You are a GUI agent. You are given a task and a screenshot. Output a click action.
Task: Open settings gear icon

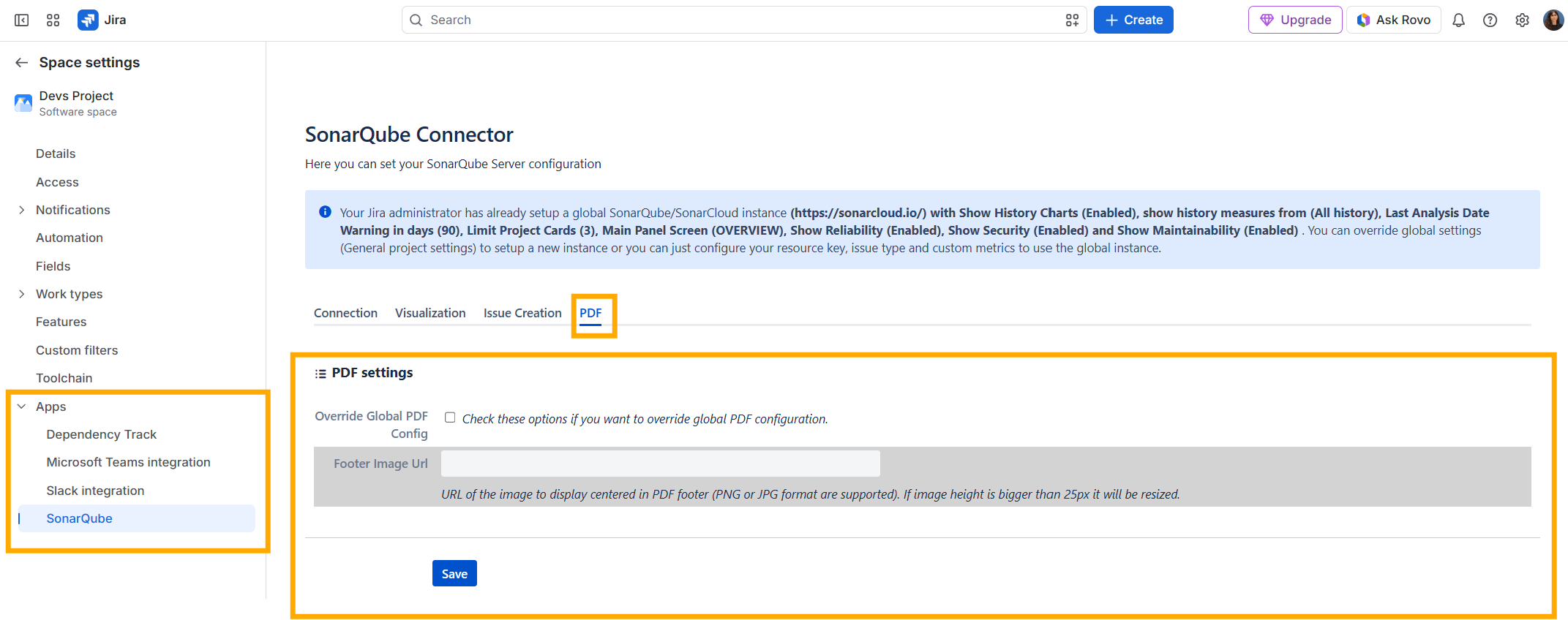point(1522,20)
